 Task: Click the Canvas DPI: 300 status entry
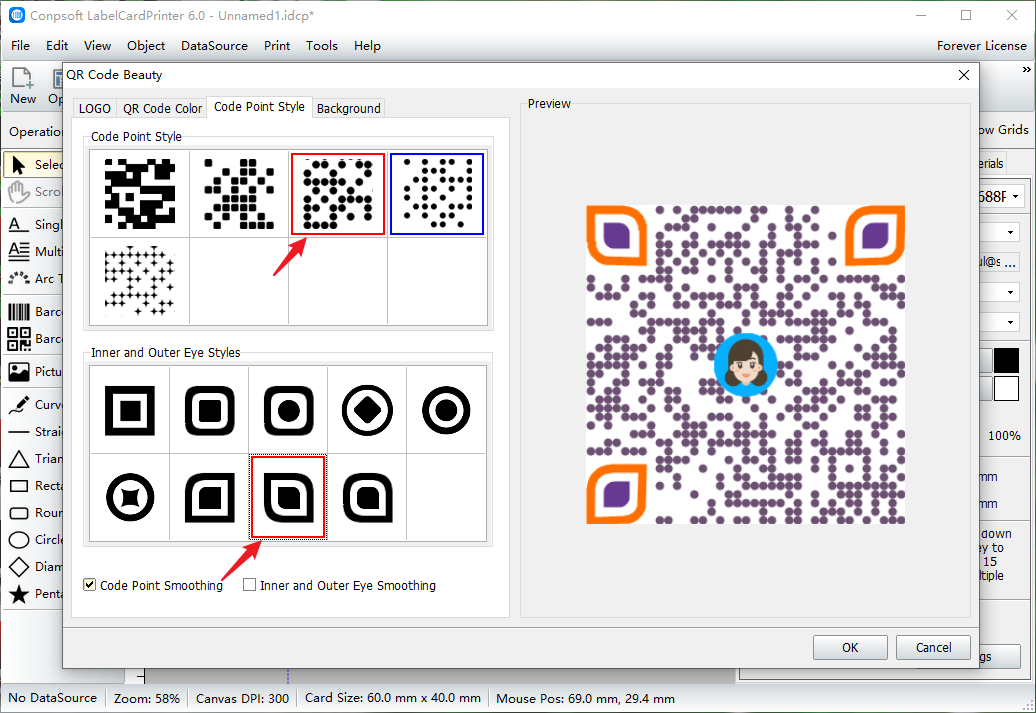tap(242, 698)
